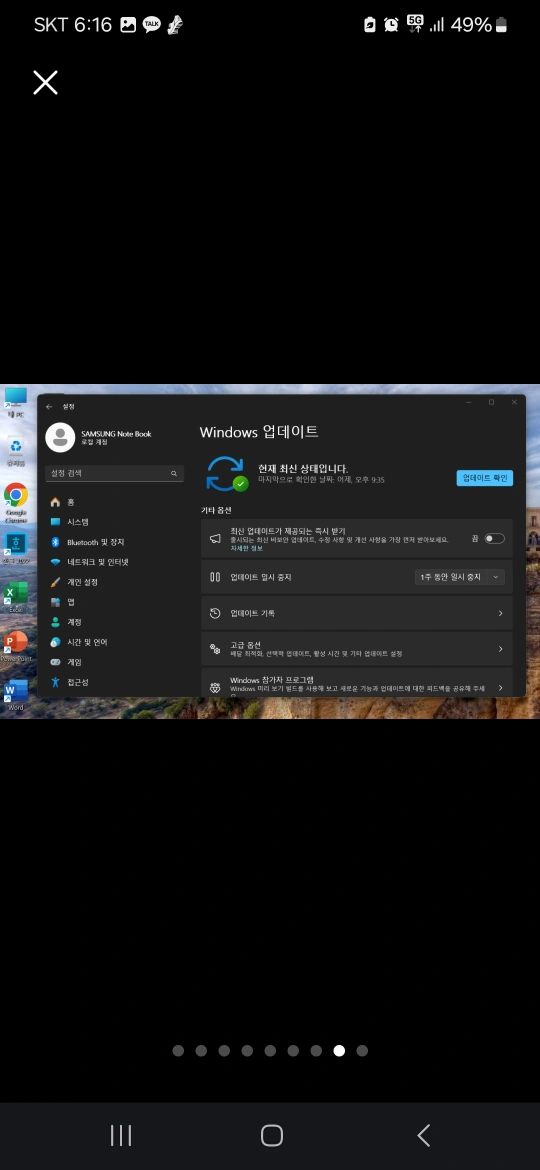Tap the Android home navigation button
Viewport: 540px width, 1170px height.
(x=271, y=1136)
